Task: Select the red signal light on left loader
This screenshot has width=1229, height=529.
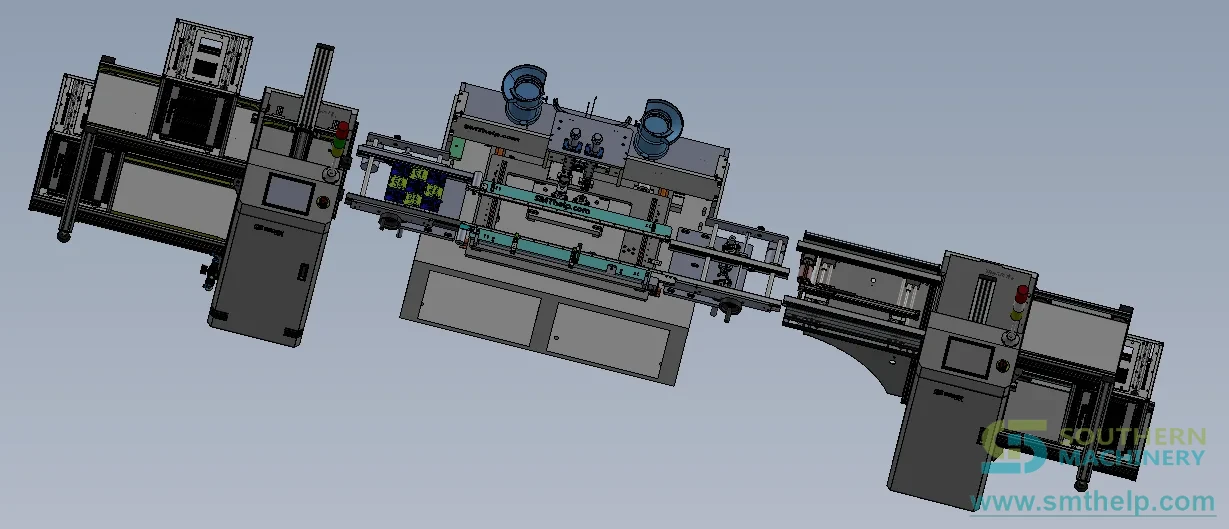Action: click(343, 131)
